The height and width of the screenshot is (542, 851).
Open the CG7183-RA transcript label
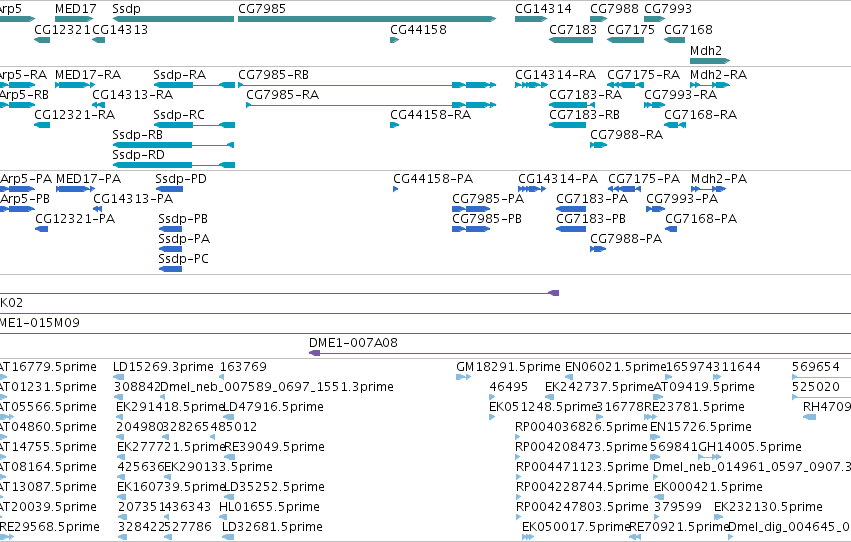click(x=586, y=94)
